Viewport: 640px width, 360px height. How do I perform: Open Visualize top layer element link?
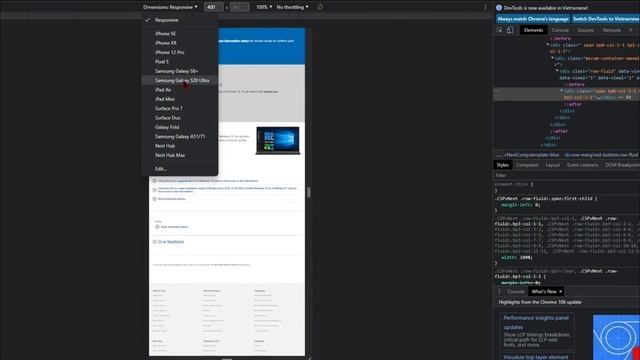coord(536,357)
